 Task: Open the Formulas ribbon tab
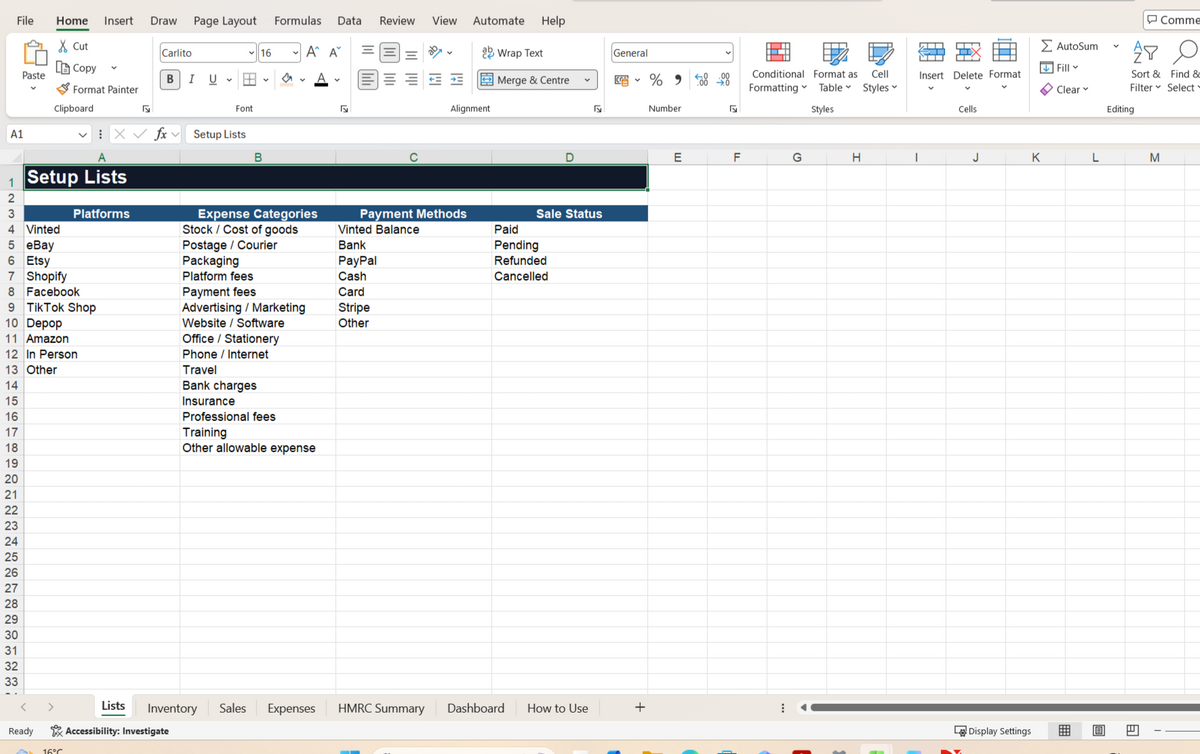pos(298,20)
